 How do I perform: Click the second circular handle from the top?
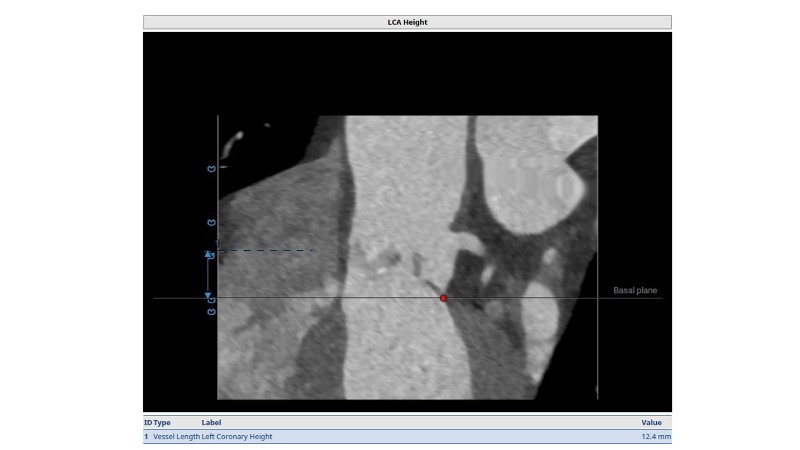tap(211, 221)
